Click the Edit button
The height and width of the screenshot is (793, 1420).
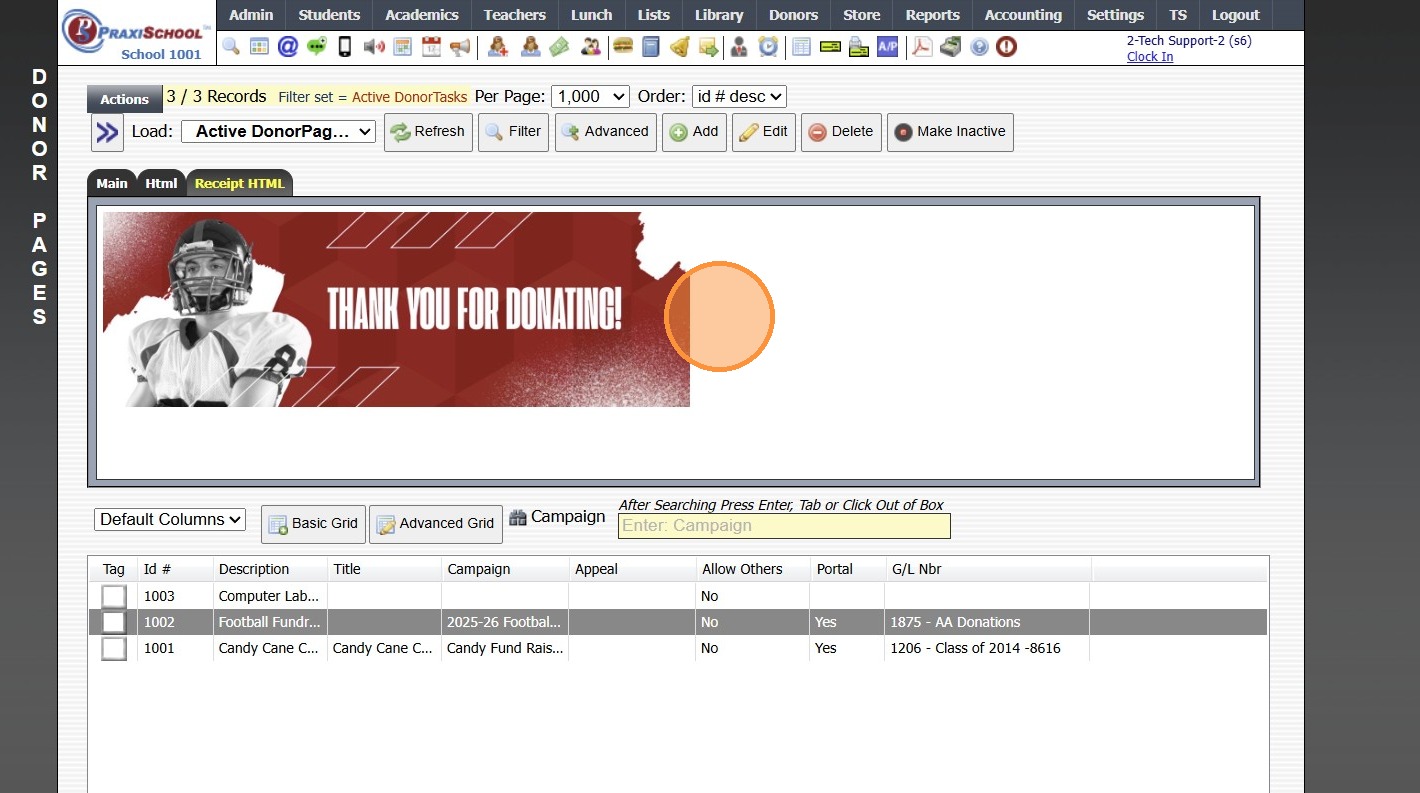(764, 132)
